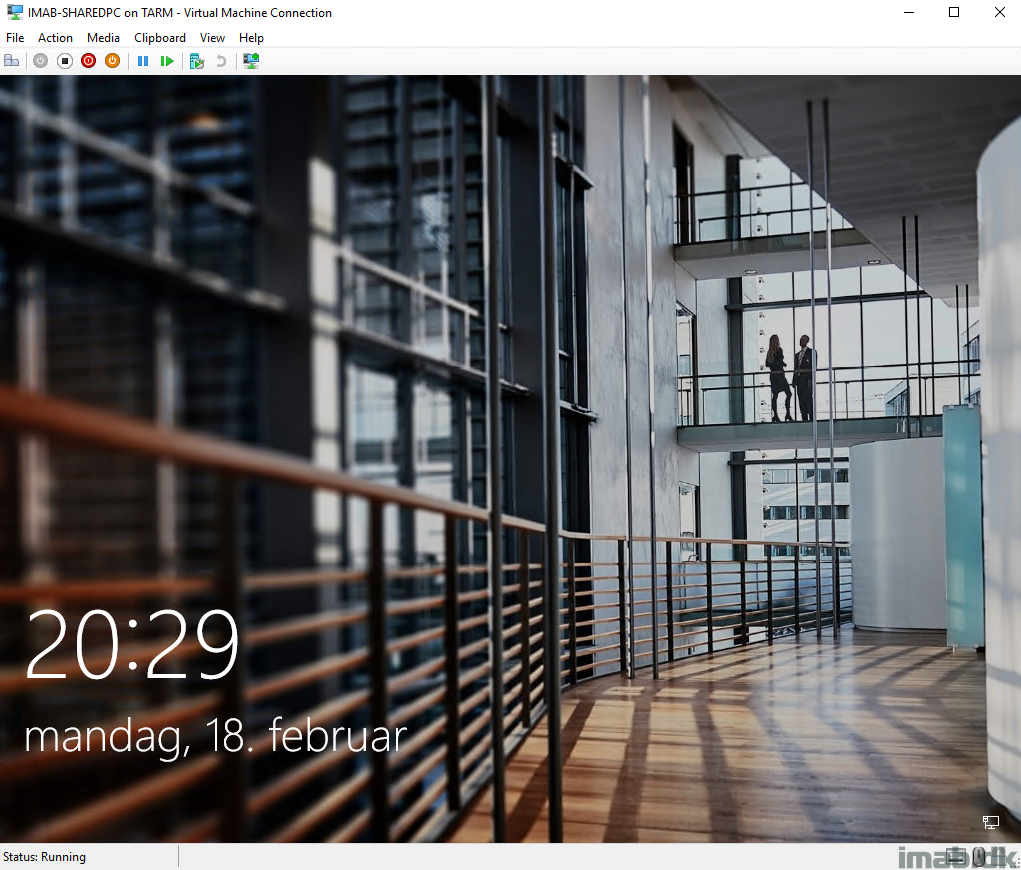This screenshot has width=1021, height=870.
Task: Reset the VM with green play icon
Action: [167, 61]
